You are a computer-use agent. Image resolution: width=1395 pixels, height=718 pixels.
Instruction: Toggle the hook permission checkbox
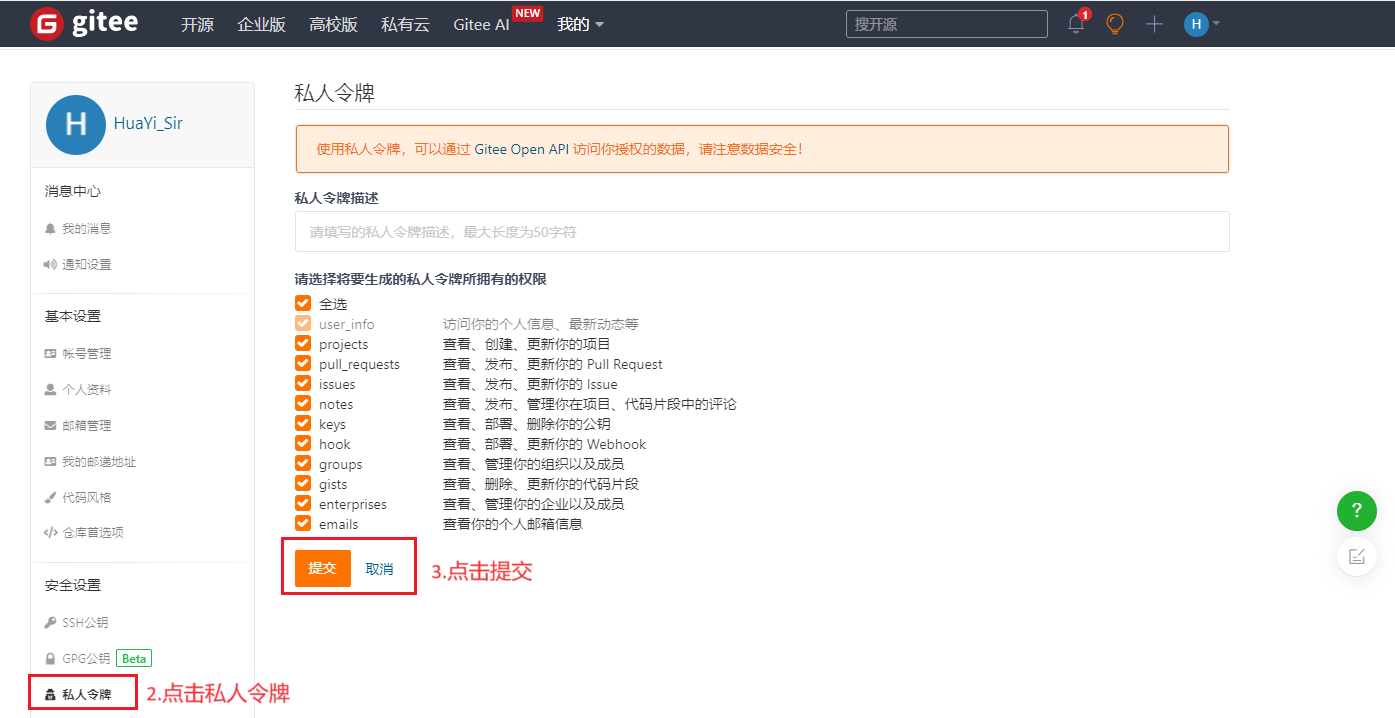[x=303, y=443]
